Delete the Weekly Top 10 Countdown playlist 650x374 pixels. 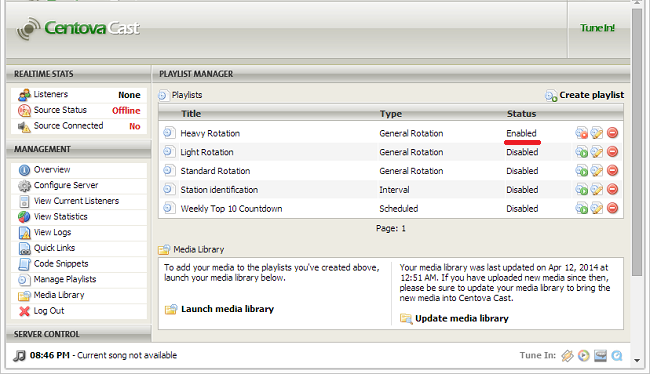tap(612, 208)
